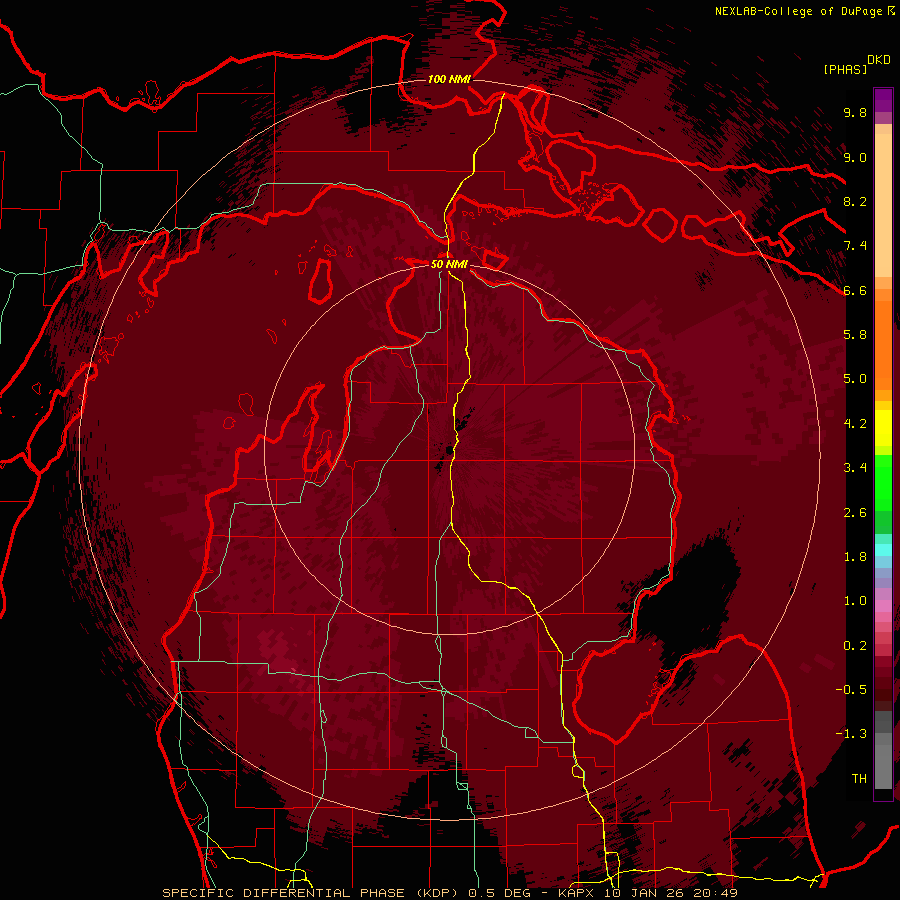This screenshot has width=900, height=900.
Task: Click the [PHAS] legend unit label
Action: coord(845,70)
